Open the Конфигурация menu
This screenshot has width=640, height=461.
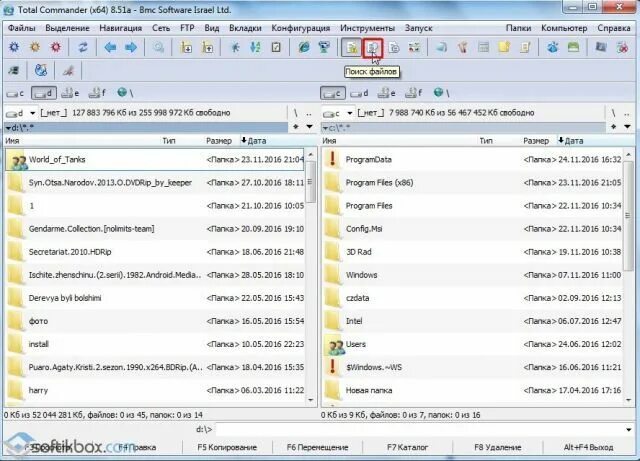pos(300,28)
